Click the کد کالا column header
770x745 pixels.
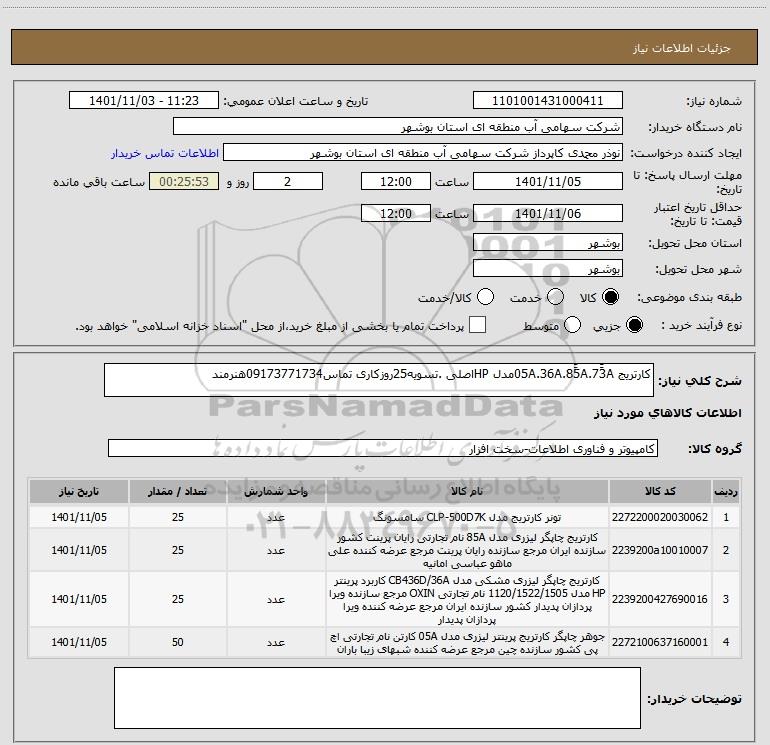point(660,492)
